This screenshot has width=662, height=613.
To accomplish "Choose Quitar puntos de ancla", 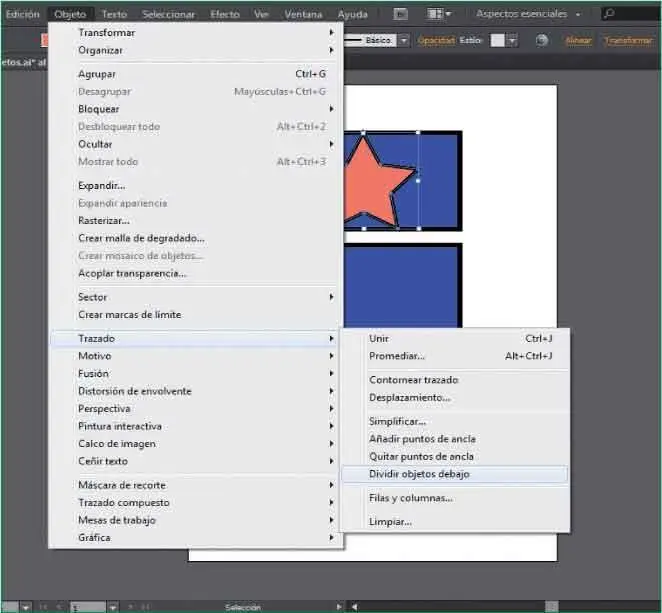I will tap(455, 456).
